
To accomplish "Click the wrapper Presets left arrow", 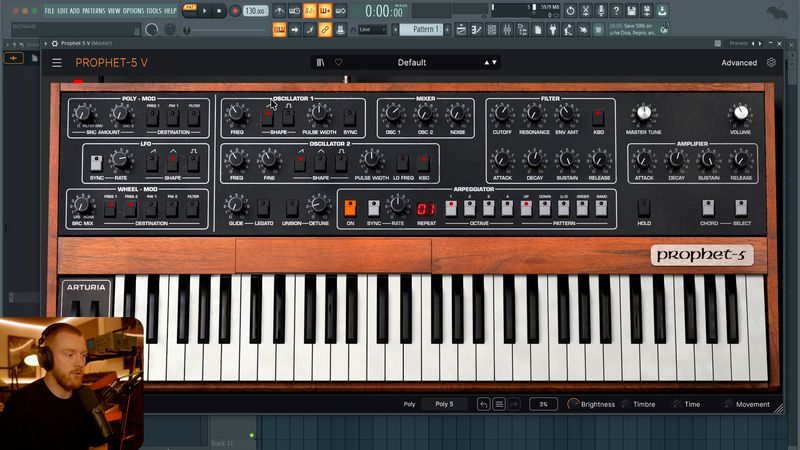I will click(753, 43).
